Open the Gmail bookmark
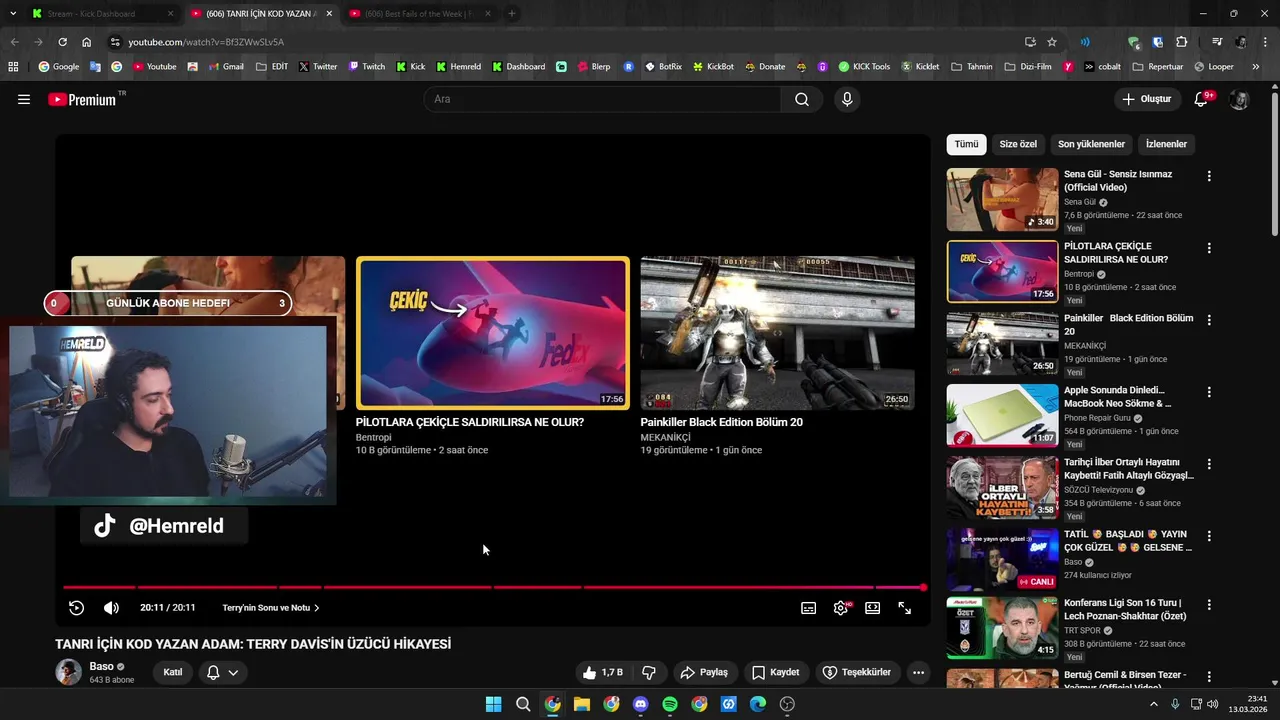The height and width of the screenshot is (720, 1280). tap(226, 67)
